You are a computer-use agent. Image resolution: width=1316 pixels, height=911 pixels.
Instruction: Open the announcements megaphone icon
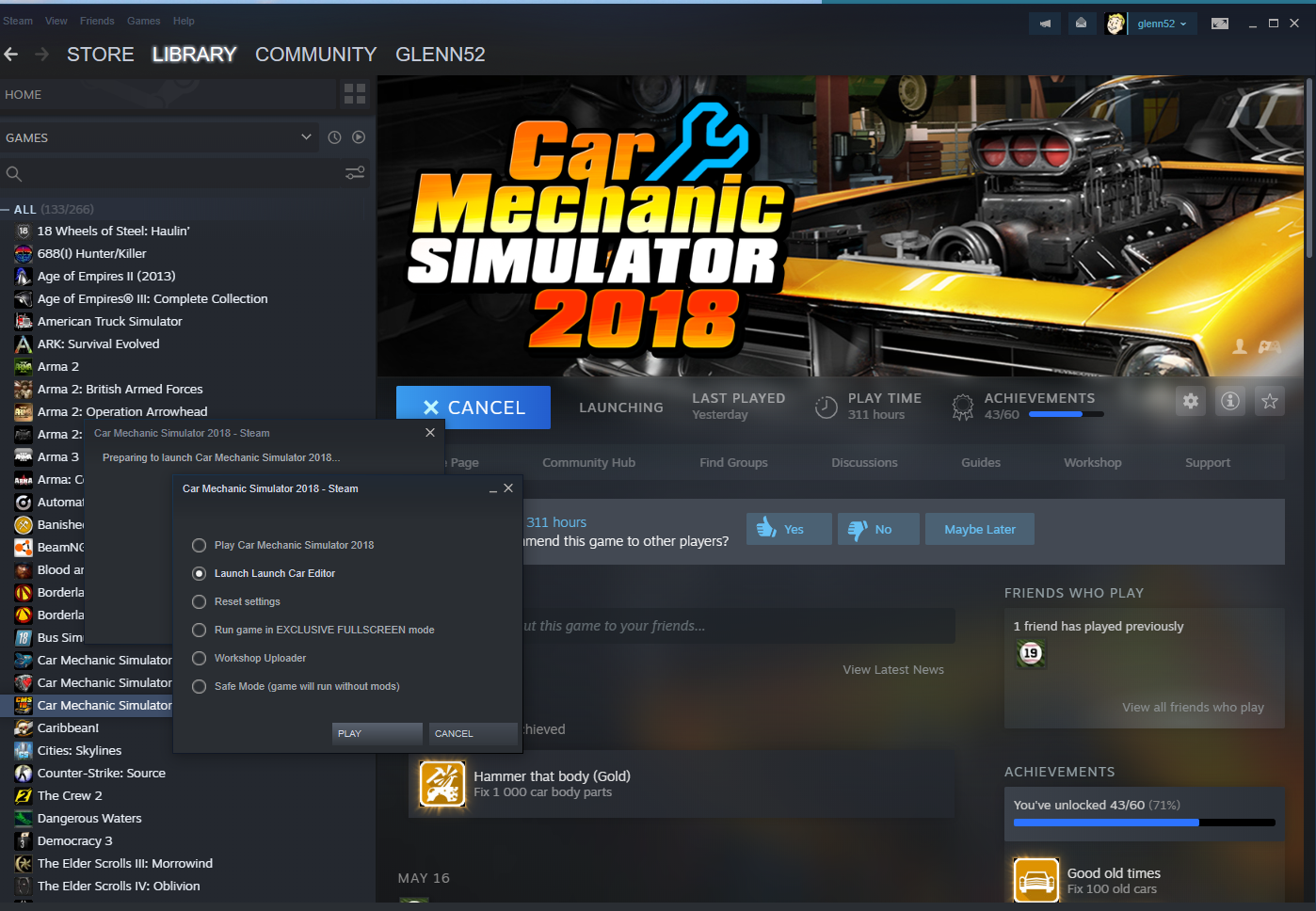tap(1045, 24)
